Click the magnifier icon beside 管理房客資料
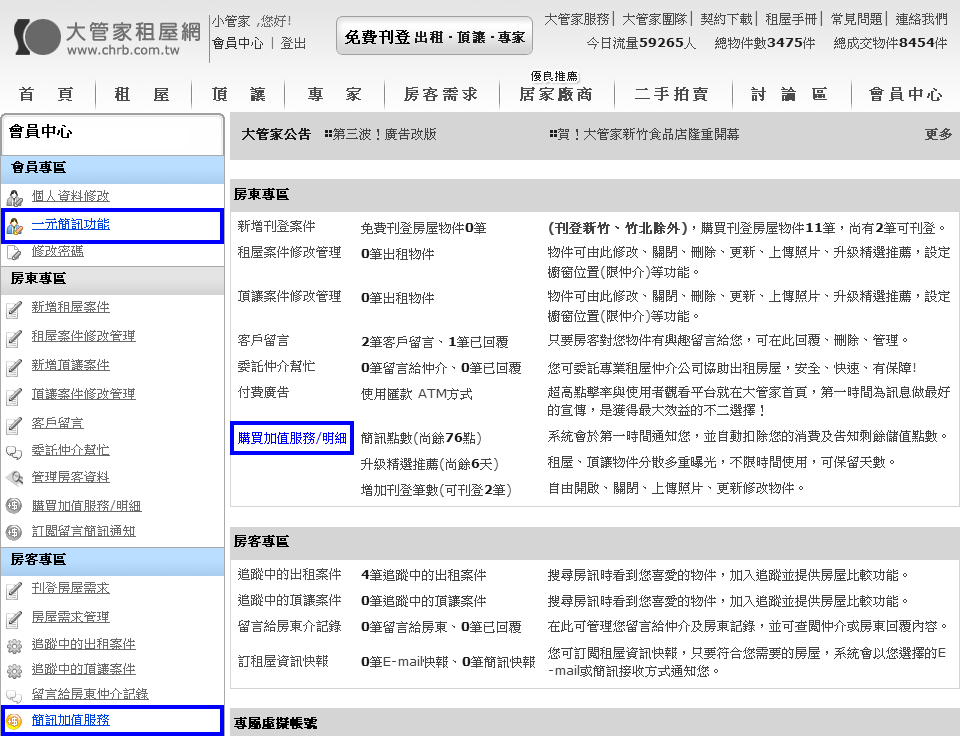This screenshot has width=960, height=736. pos(15,478)
